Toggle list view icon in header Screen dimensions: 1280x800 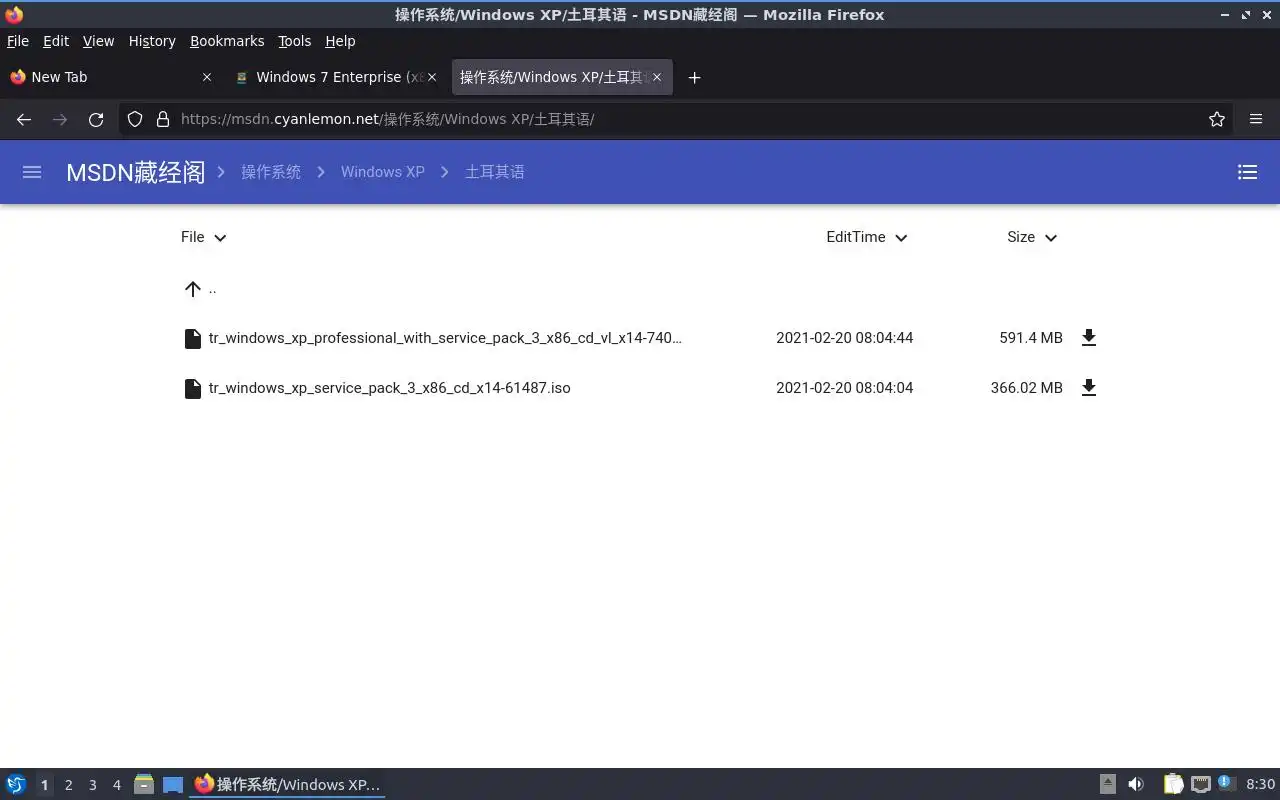pyautogui.click(x=1247, y=172)
